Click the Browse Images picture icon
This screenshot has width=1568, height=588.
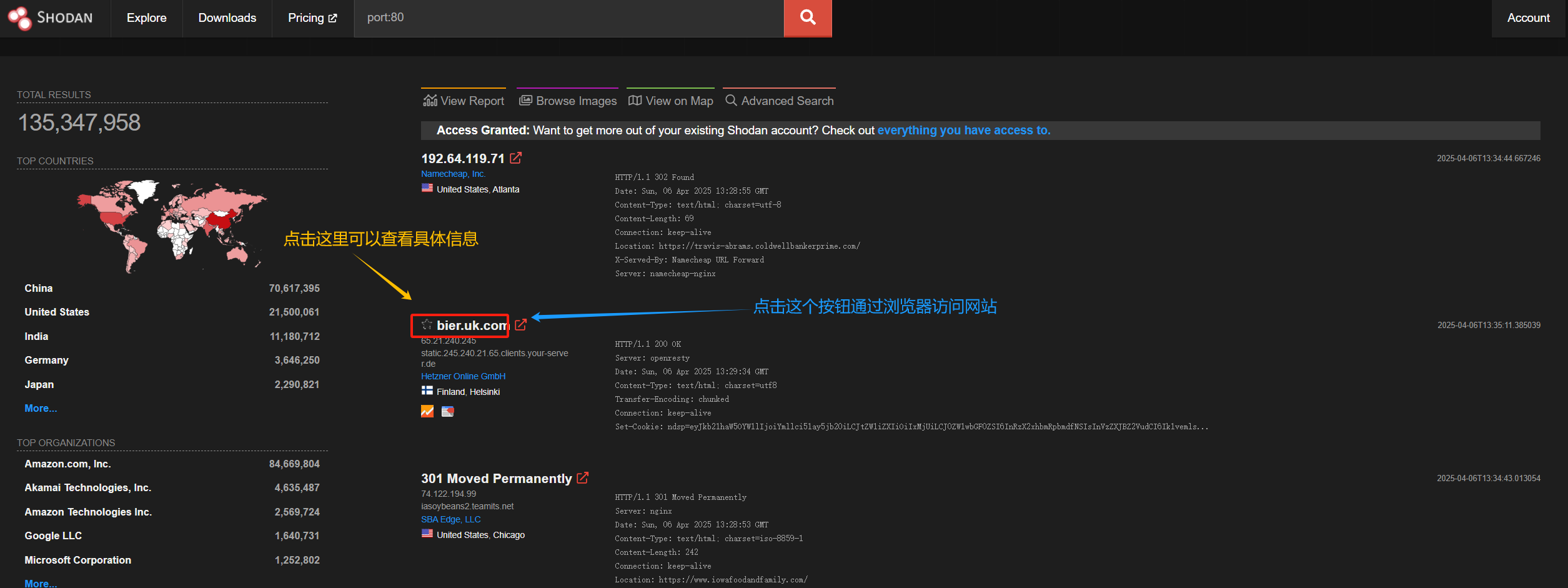pos(525,101)
